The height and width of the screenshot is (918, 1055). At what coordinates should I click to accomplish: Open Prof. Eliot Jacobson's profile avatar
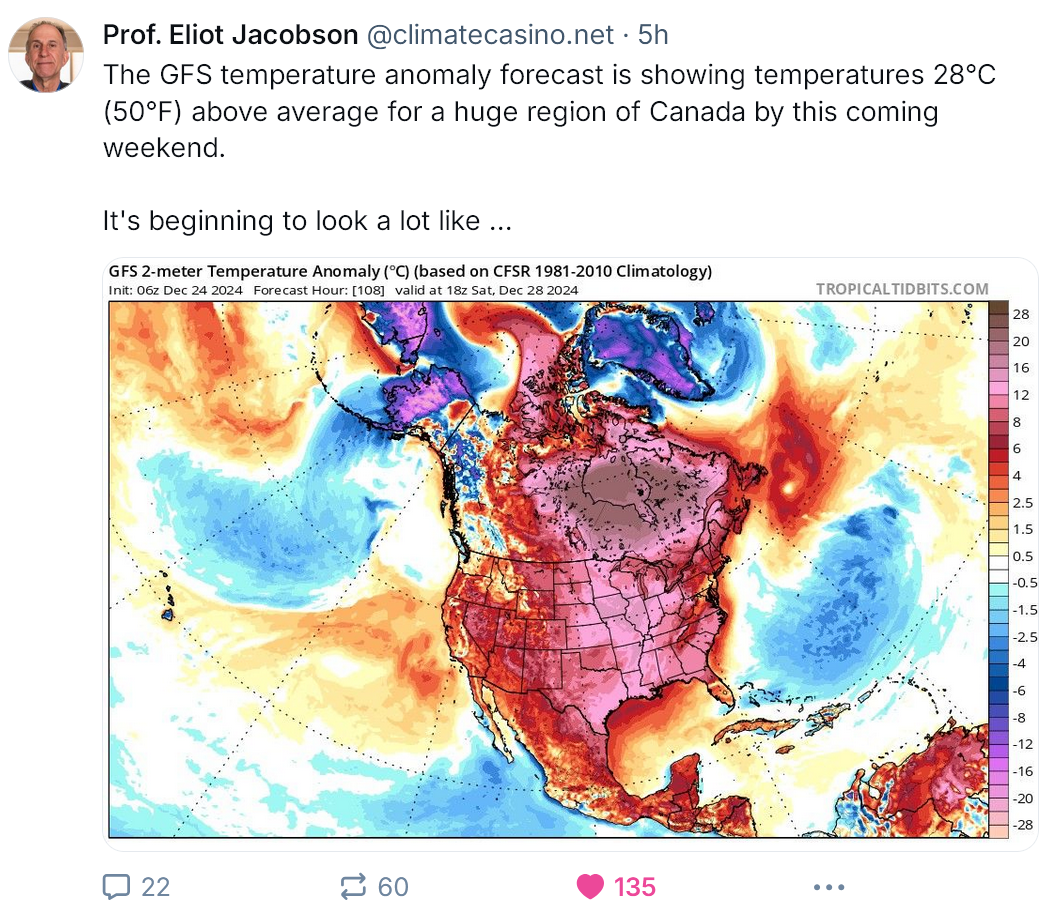(46, 55)
